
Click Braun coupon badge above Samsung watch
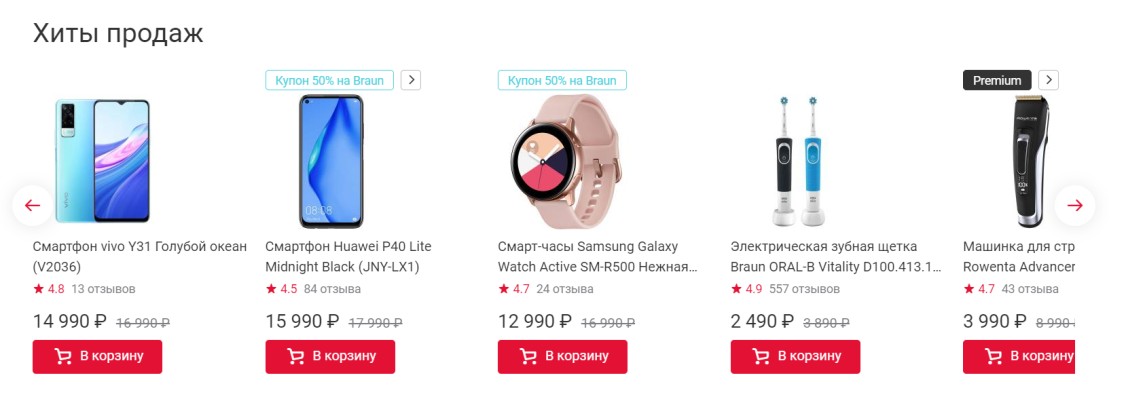[x=562, y=80]
